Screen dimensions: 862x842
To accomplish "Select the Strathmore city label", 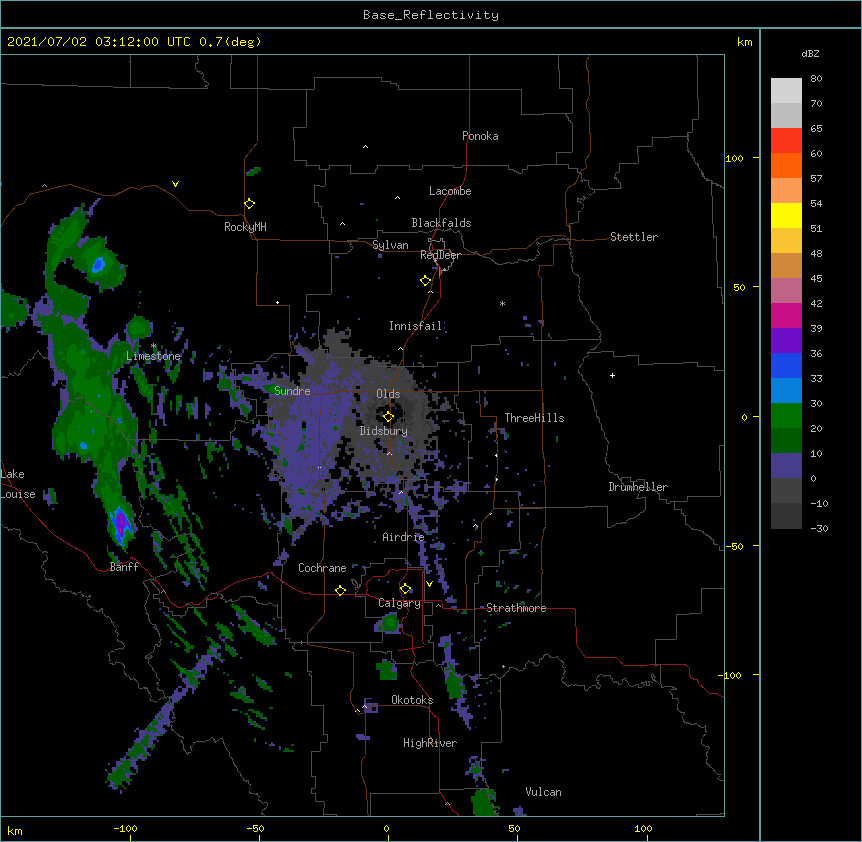I will (x=516, y=608).
